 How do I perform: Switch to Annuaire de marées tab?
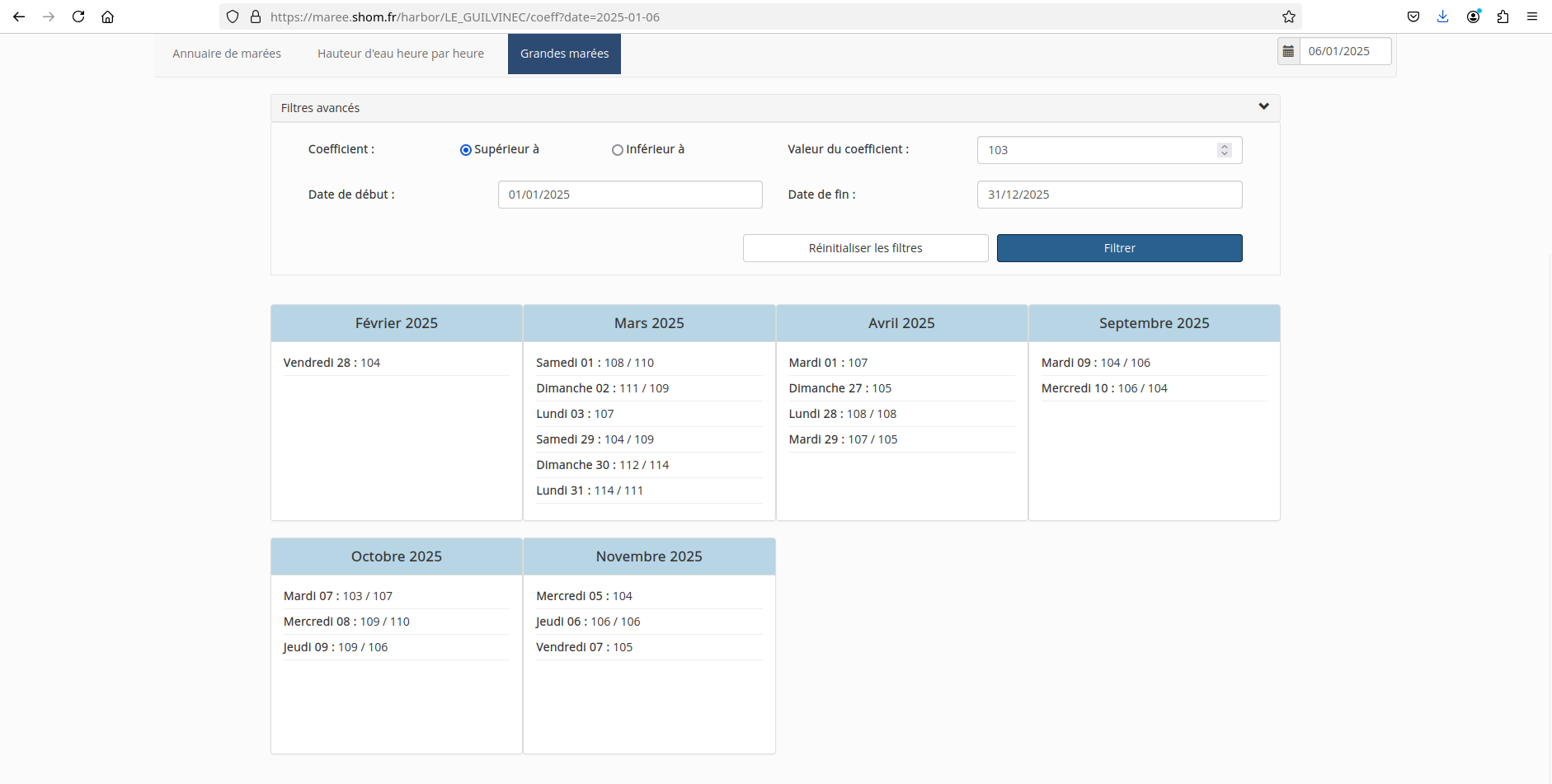227,54
